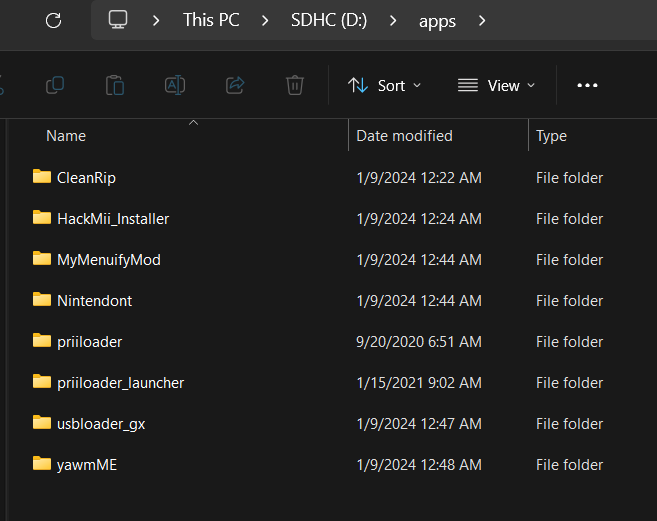Click date 9/20/2020 6:51 AM
Viewport: 657px width, 521px height.
(419, 342)
